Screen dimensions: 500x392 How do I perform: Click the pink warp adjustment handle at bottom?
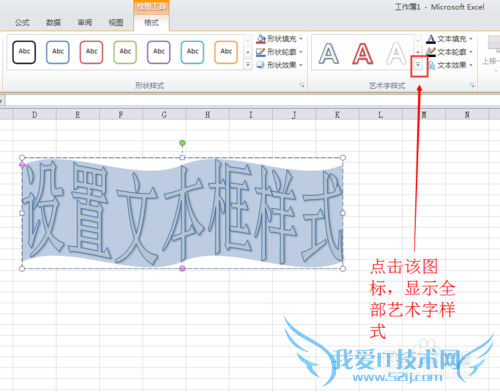(182, 268)
